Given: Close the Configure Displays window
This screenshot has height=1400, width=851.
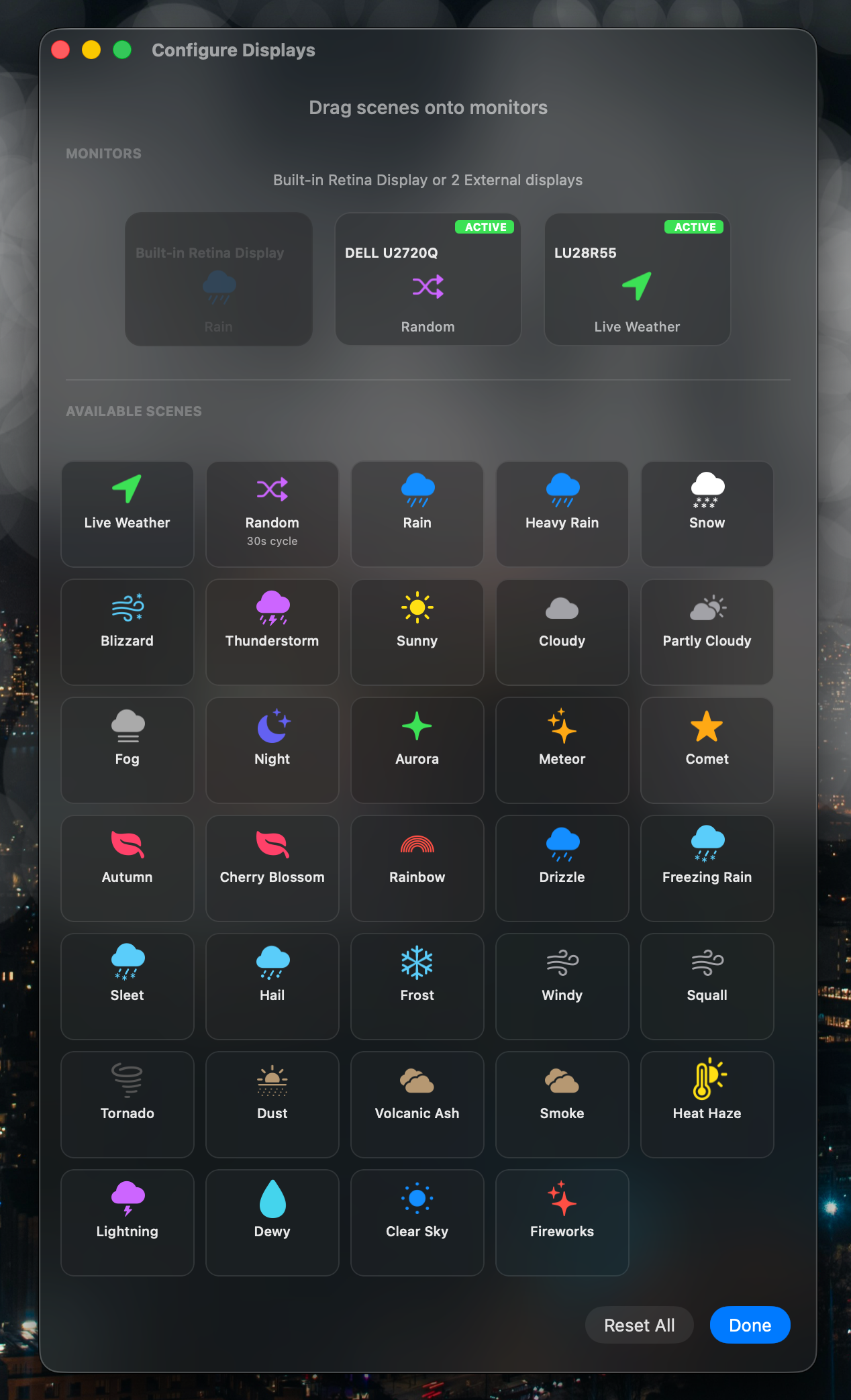Looking at the screenshot, I should 60,50.
